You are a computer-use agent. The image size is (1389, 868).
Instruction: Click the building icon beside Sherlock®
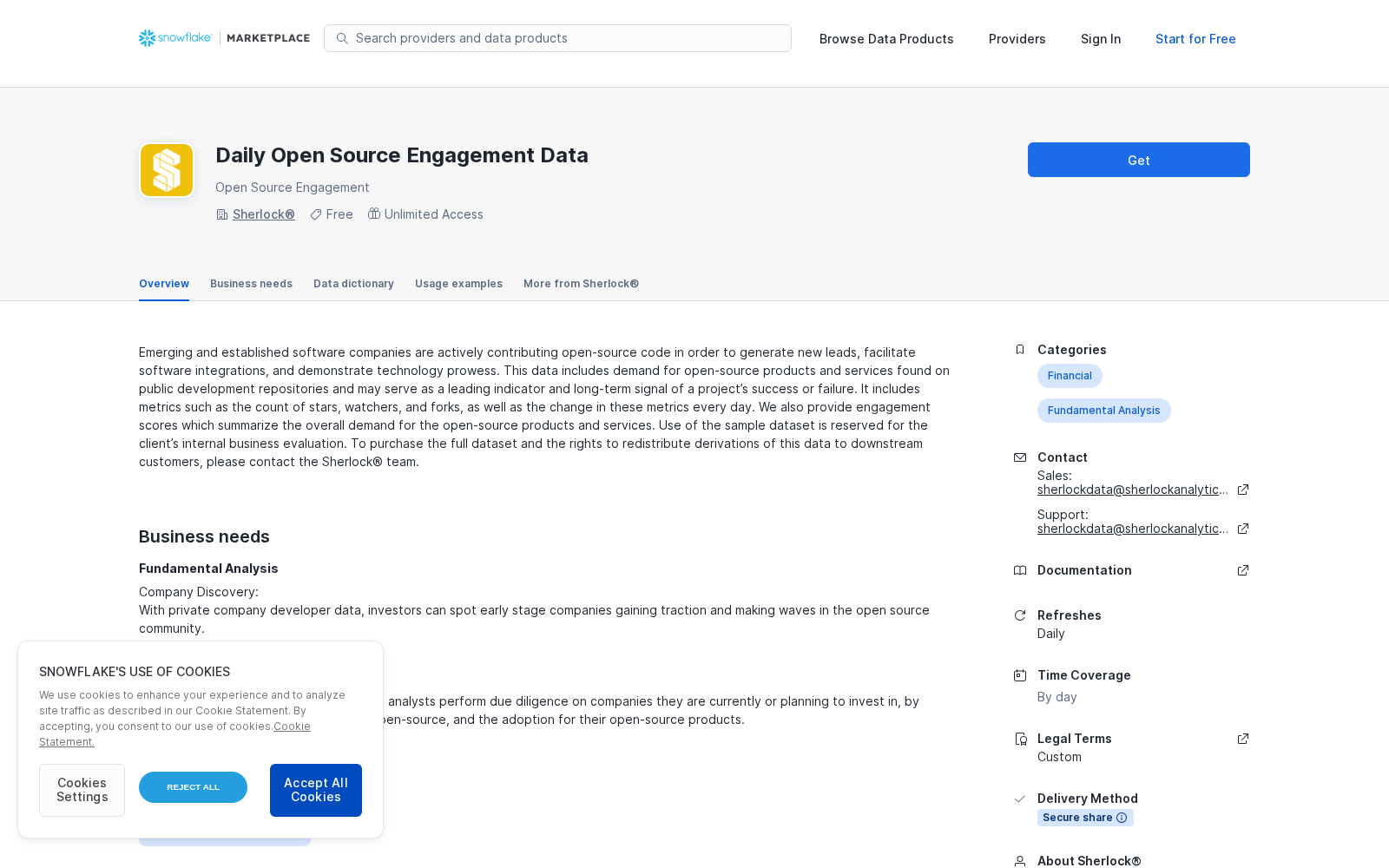(x=222, y=214)
